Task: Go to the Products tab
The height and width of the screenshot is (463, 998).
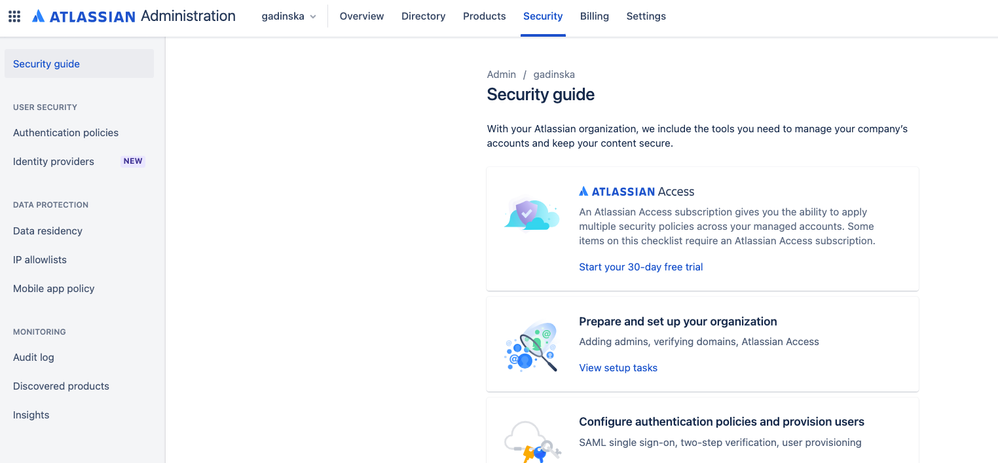Action: click(x=484, y=17)
